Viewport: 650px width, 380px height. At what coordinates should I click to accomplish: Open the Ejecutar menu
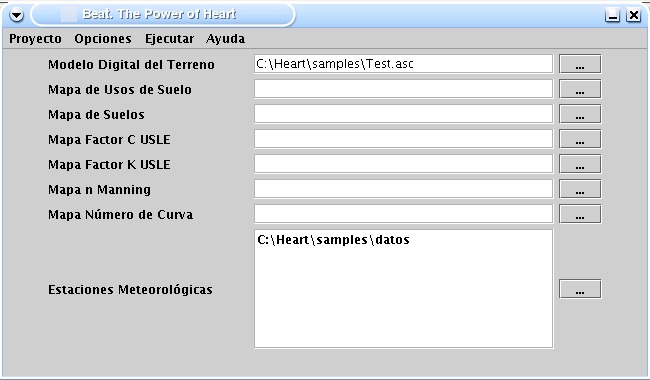coord(169,39)
